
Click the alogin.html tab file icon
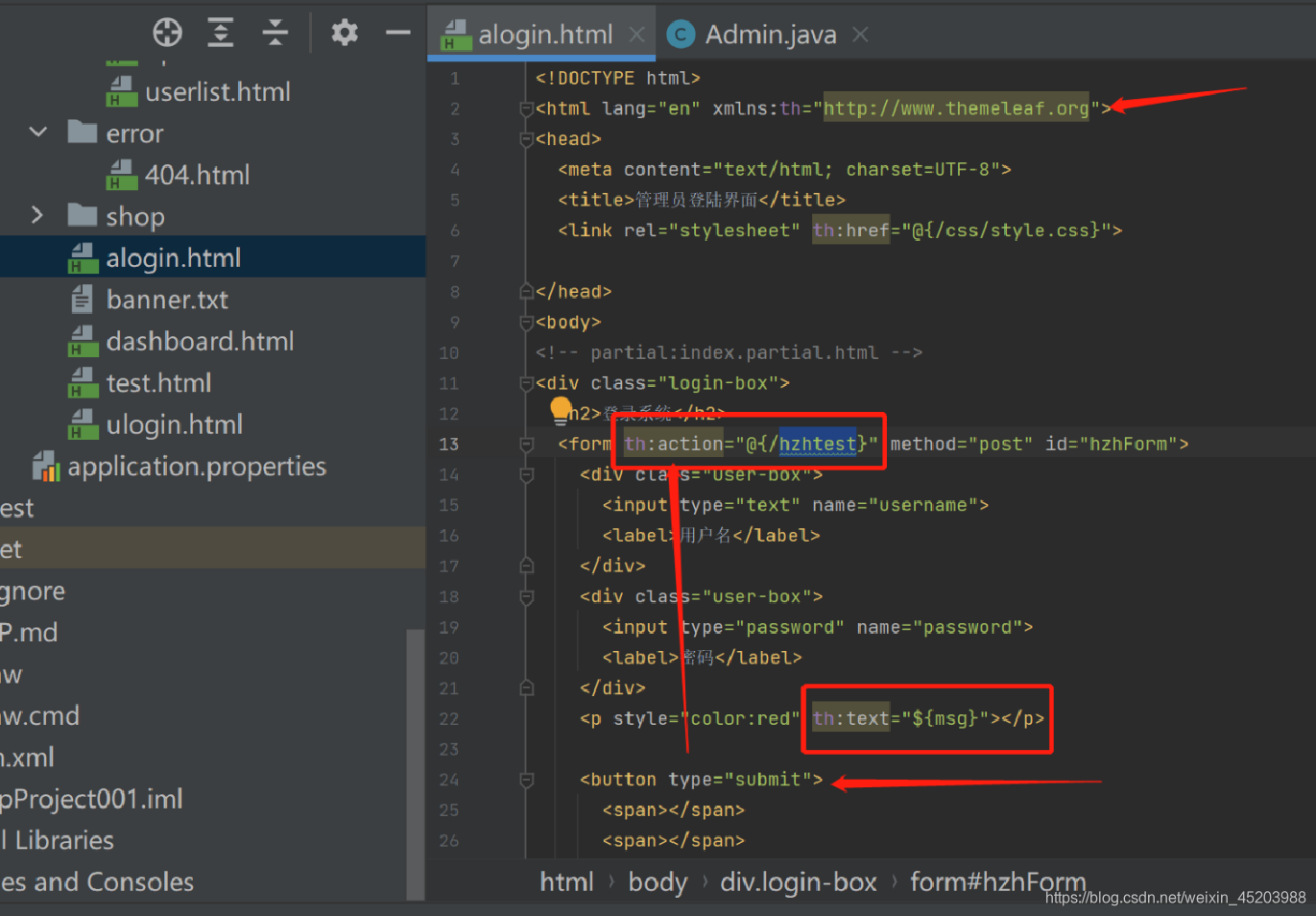456,36
